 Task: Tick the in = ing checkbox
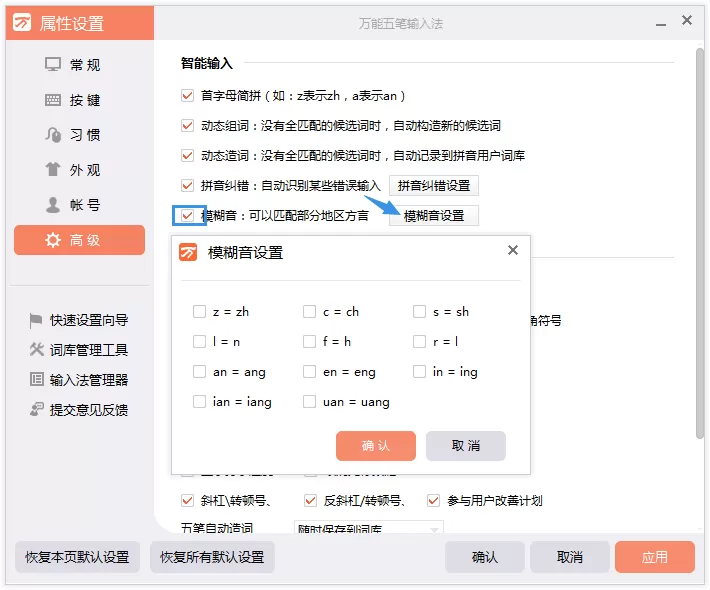click(x=419, y=372)
